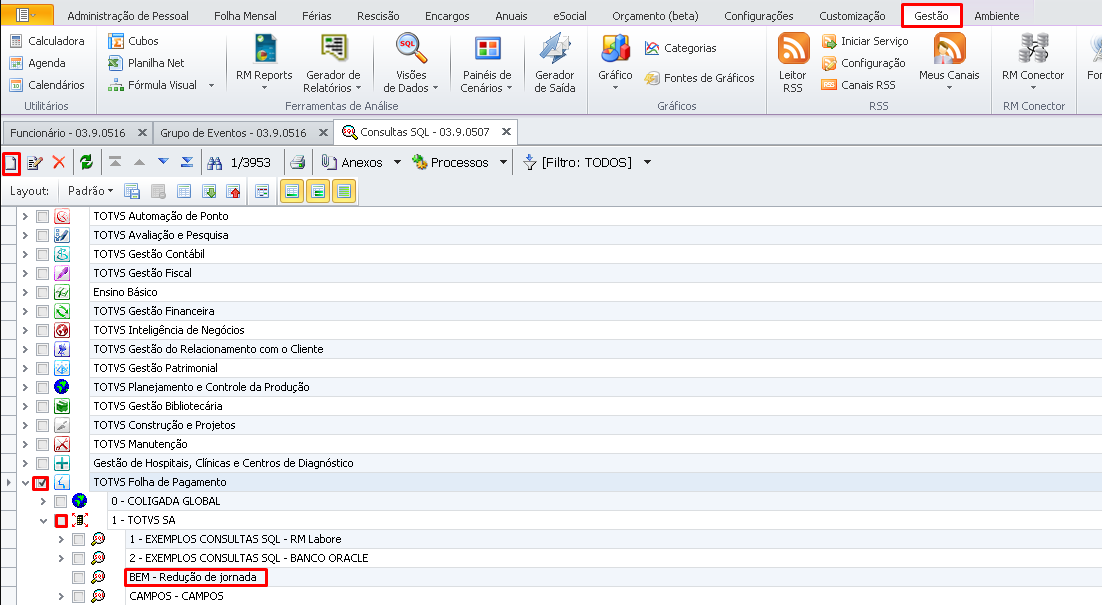Image resolution: width=1102 pixels, height=605 pixels.
Task: Click the save layout icon
Action: coord(132,191)
